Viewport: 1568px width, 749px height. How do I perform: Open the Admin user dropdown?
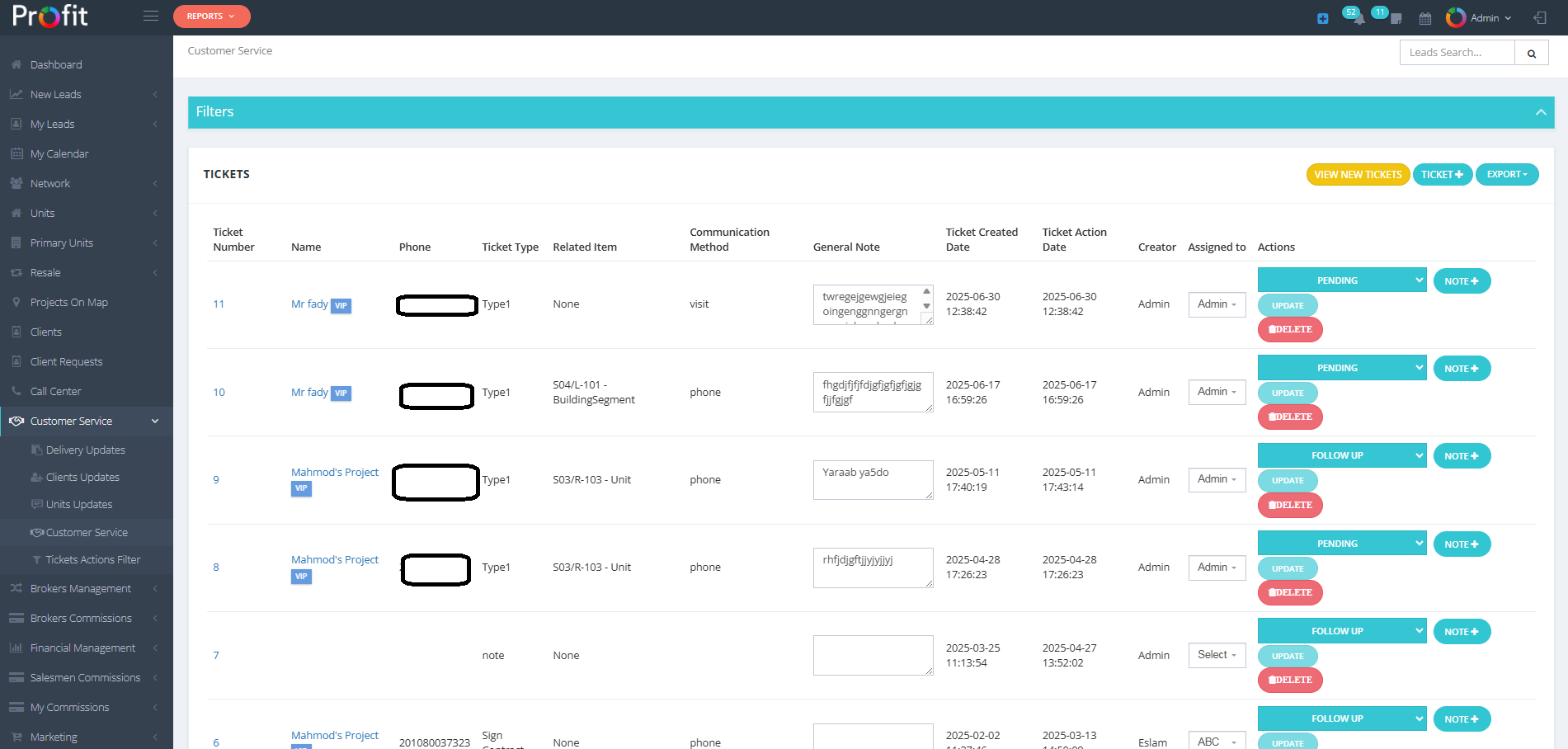(1484, 17)
